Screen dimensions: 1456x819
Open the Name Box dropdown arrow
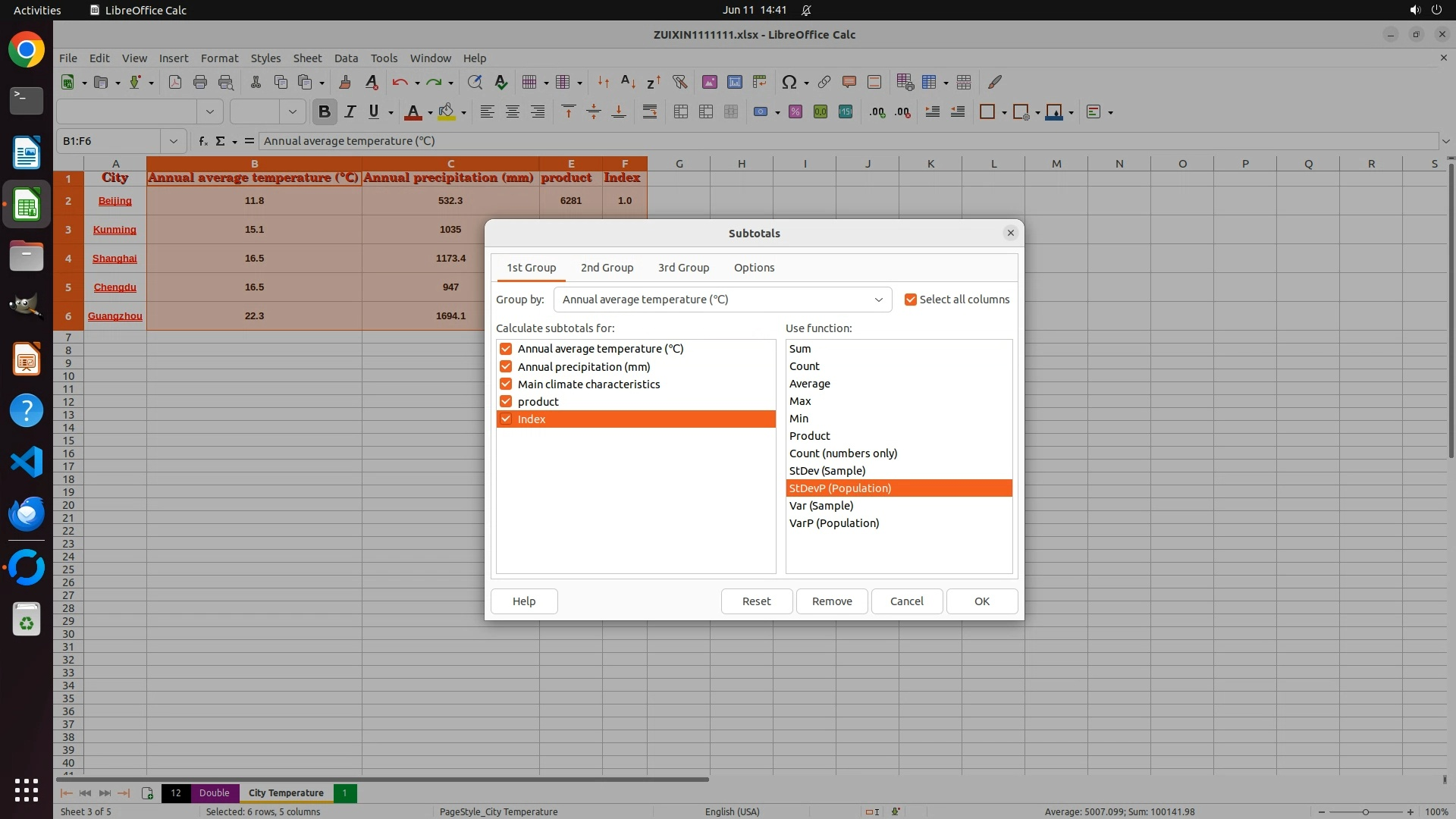173,141
